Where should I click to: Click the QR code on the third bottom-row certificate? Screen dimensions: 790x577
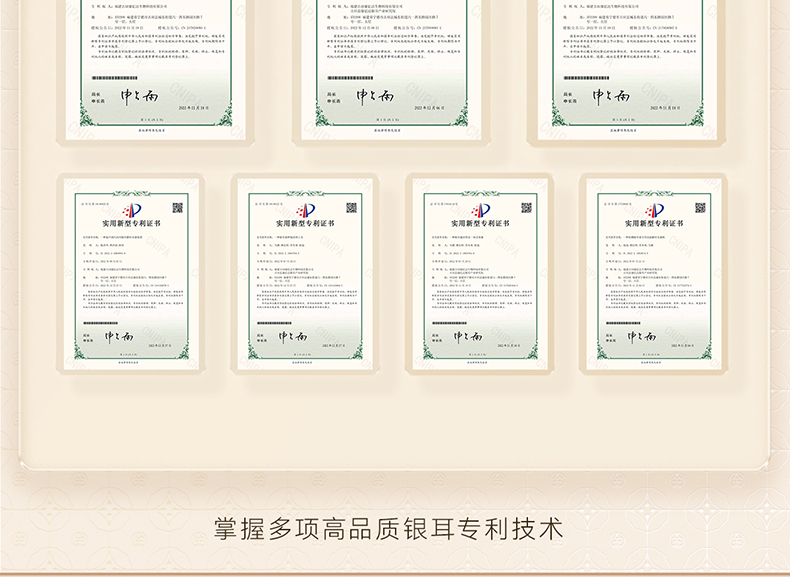[526, 208]
